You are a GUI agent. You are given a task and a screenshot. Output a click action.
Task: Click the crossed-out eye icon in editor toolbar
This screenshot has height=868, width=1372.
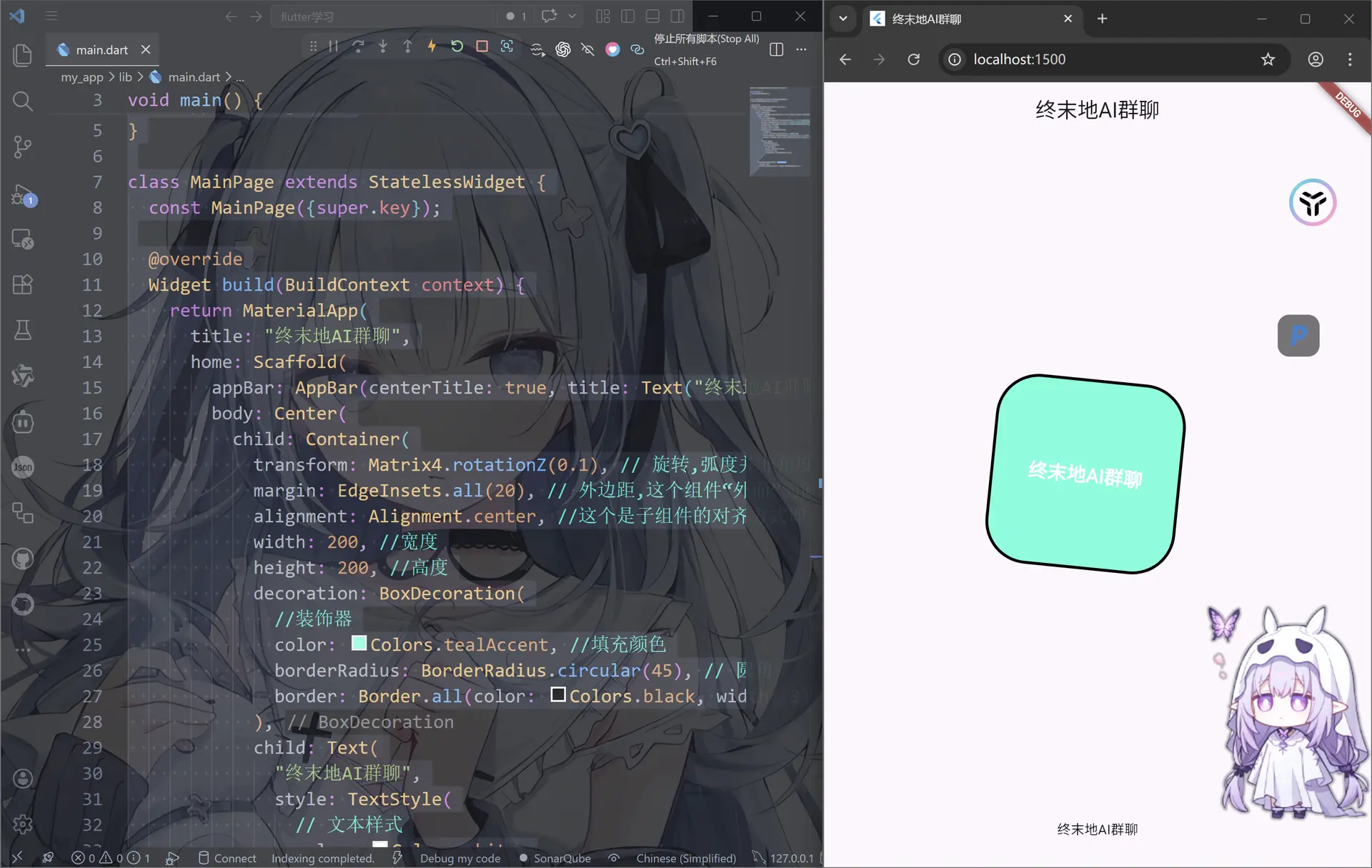587,49
